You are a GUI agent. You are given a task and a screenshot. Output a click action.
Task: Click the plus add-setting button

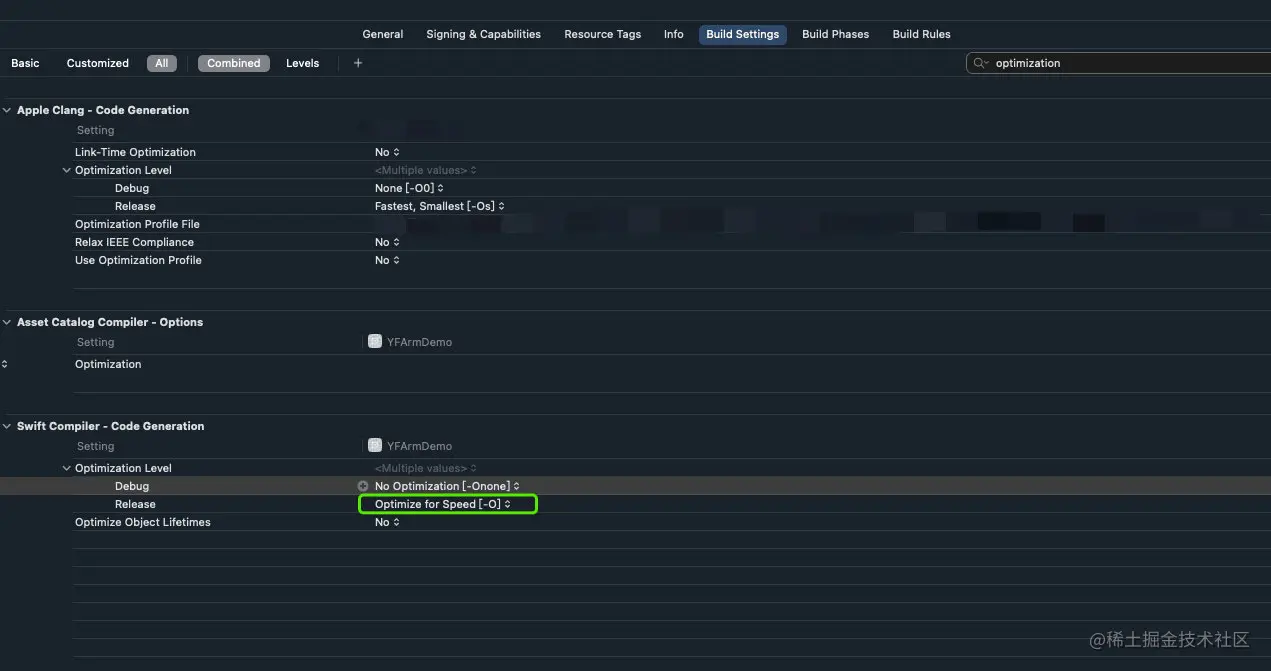pyautogui.click(x=358, y=63)
